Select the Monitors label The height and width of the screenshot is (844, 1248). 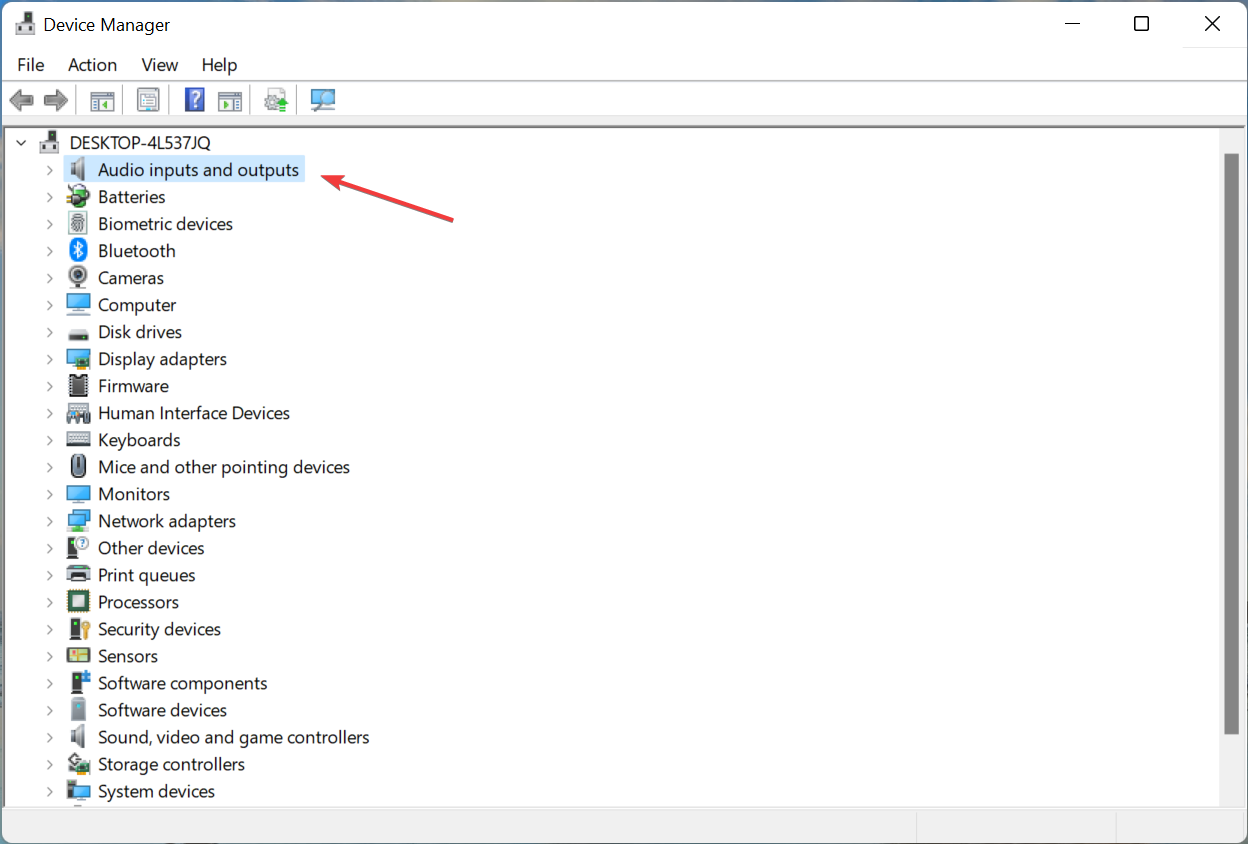(x=134, y=494)
